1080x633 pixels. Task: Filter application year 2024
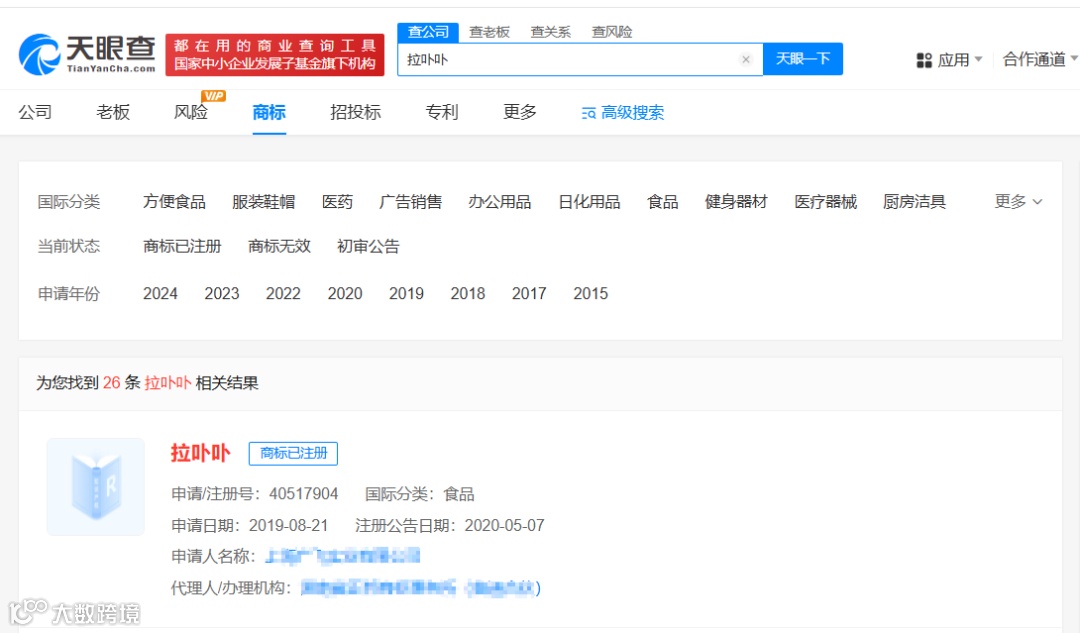tap(160, 293)
